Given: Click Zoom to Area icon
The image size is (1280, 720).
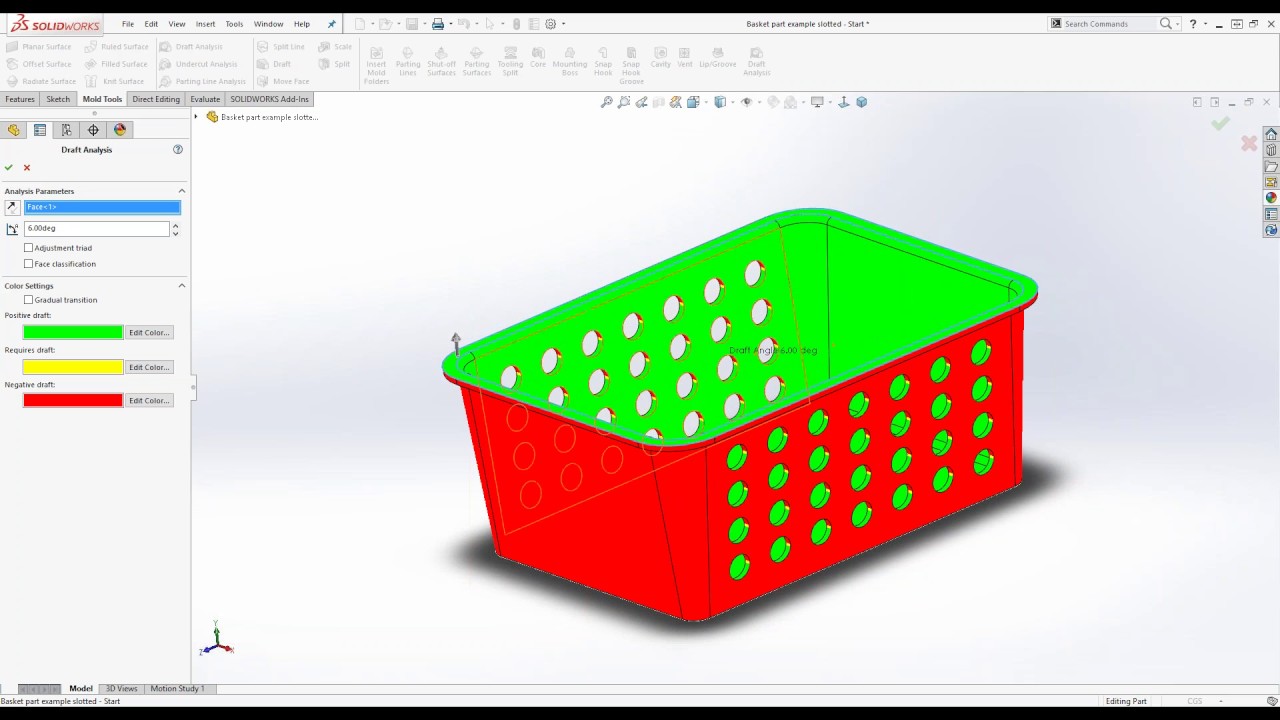Looking at the screenshot, I should [624, 102].
